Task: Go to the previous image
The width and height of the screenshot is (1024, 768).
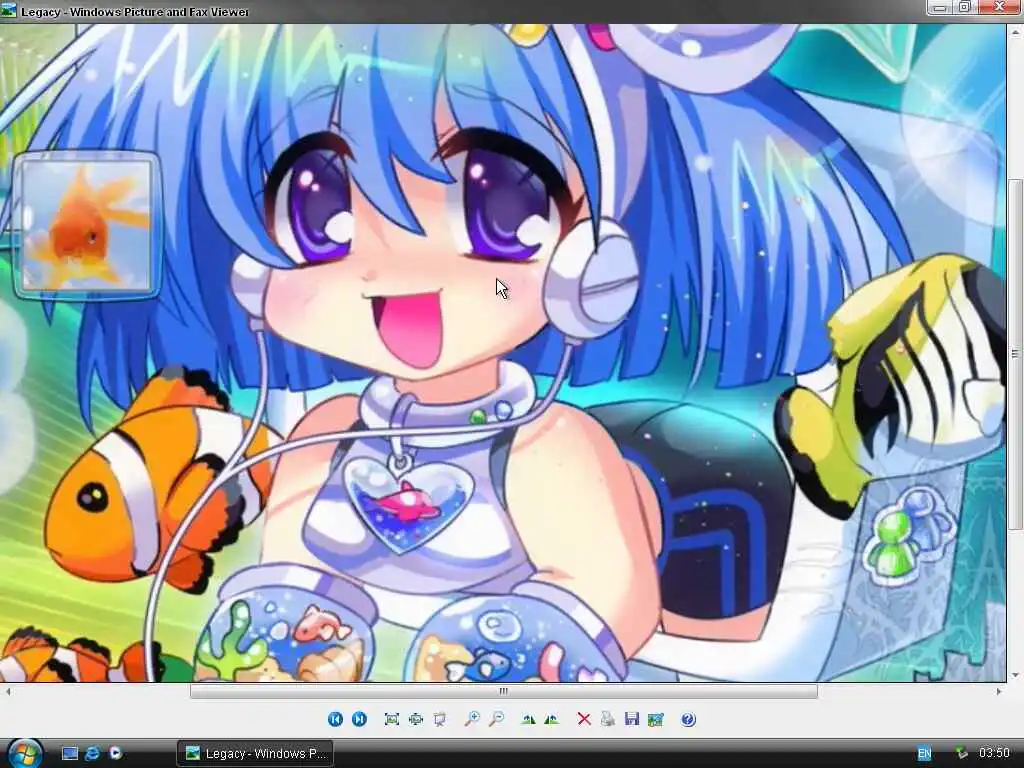Action: coord(335,719)
